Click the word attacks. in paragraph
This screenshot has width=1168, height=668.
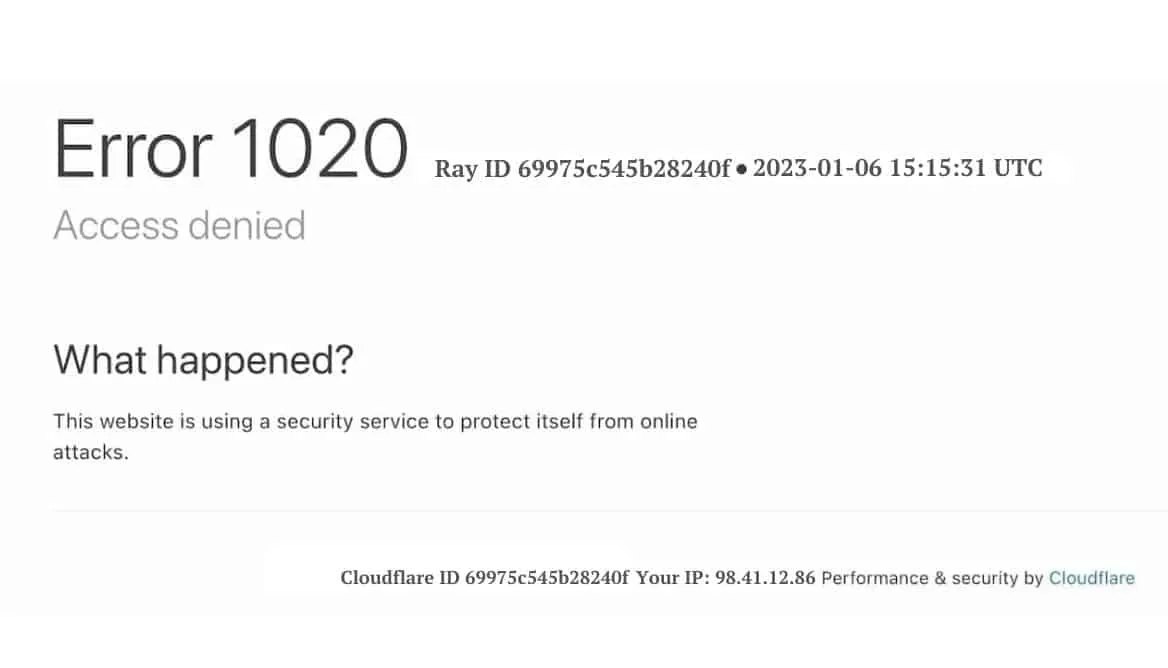91,452
